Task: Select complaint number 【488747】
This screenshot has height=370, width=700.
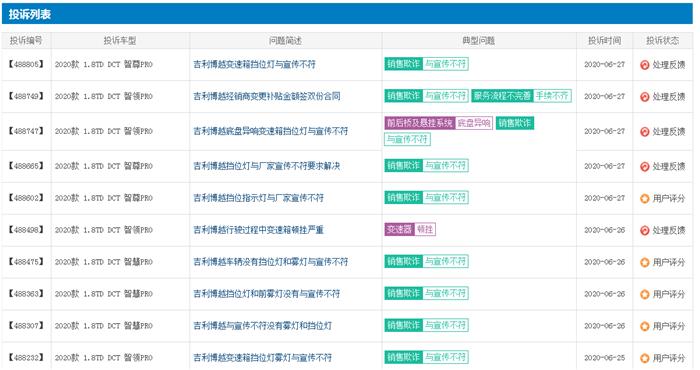Action: 26,131
